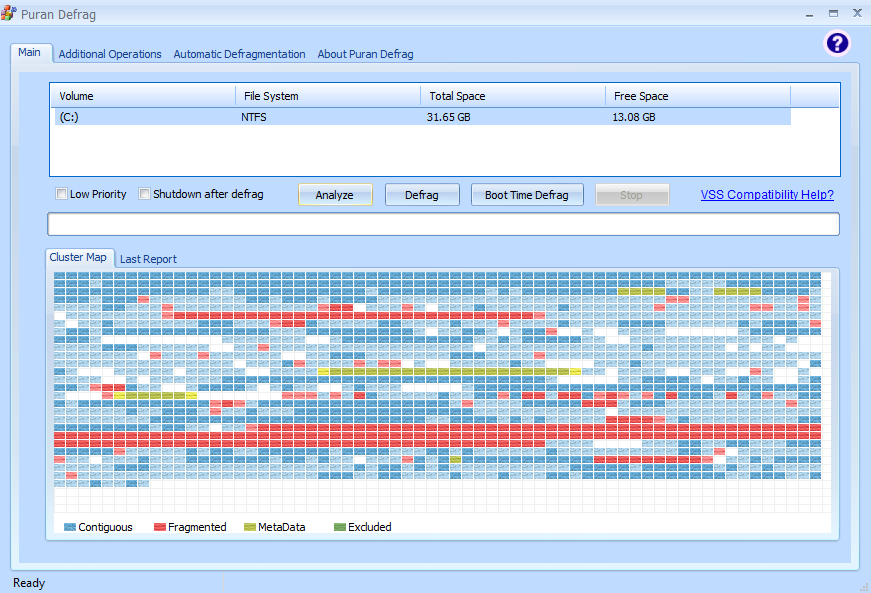View the Last Report tab
The height and width of the screenshot is (593, 871).
148,259
